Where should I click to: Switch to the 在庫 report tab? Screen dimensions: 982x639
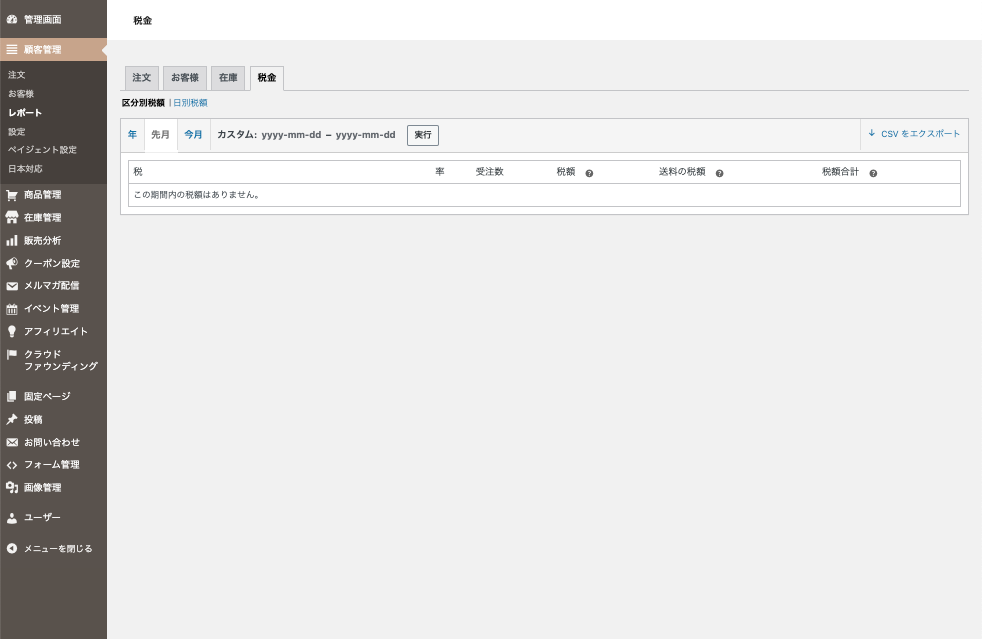(x=228, y=78)
